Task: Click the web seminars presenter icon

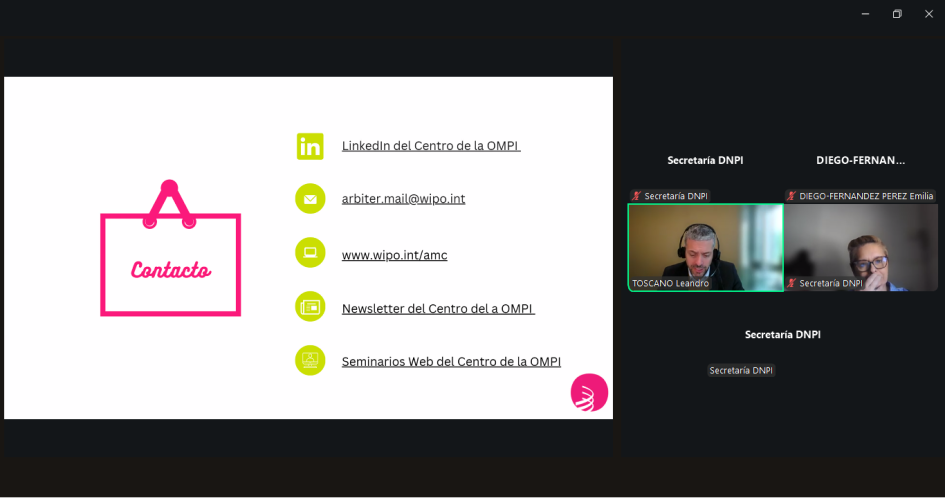Action: click(x=310, y=360)
